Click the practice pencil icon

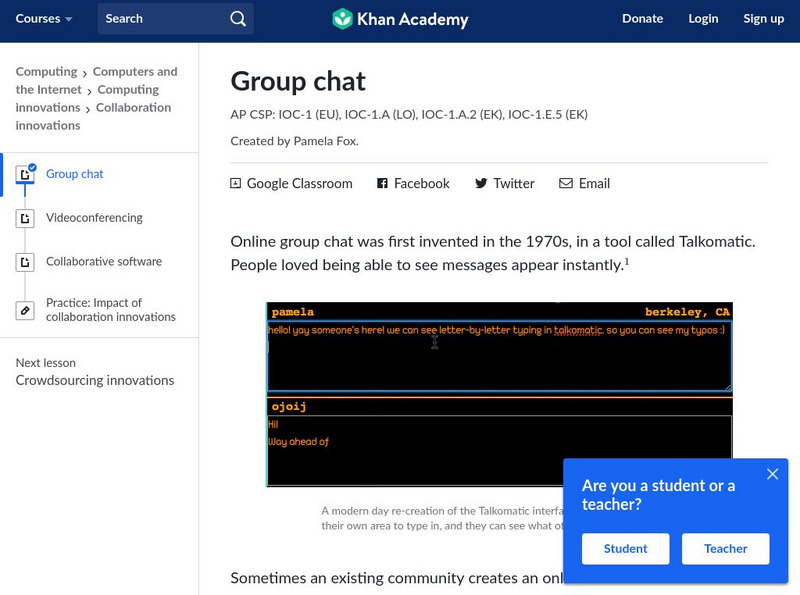(24, 310)
